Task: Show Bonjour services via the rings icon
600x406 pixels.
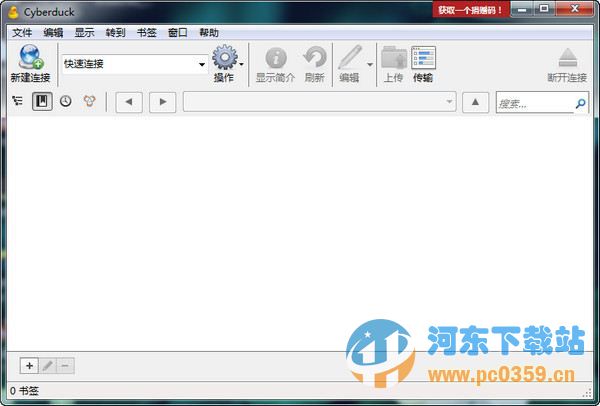Action: coord(90,101)
